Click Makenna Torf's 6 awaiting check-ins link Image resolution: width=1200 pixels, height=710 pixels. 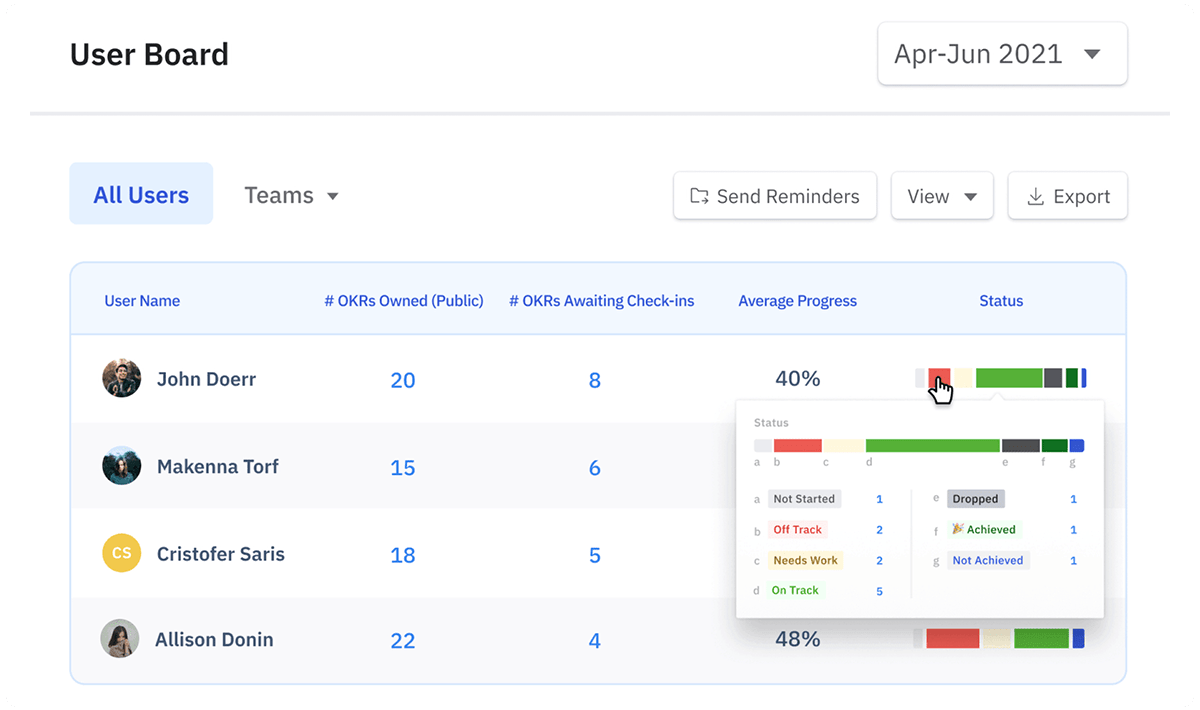[x=594, y=466]
